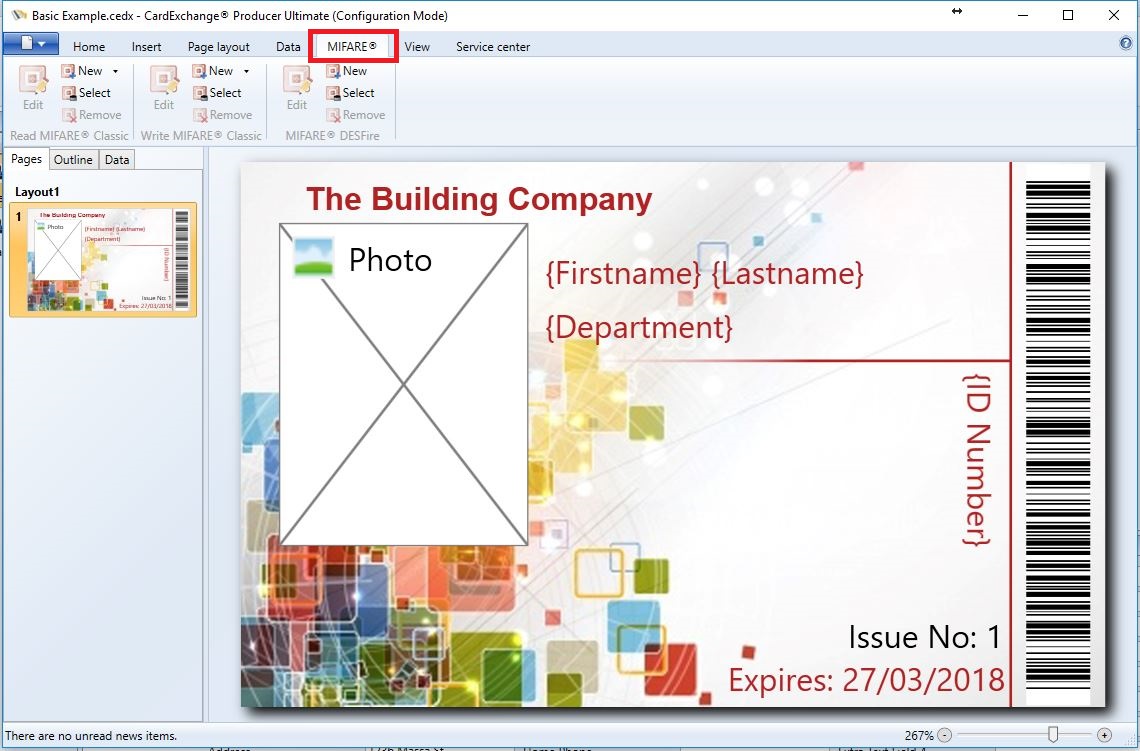Image resolution: width=1140 pixels, height=751 pixels.
Task: Show the Pages tab in the side panel
Action: pyautogui.click(x=26, y=159)
